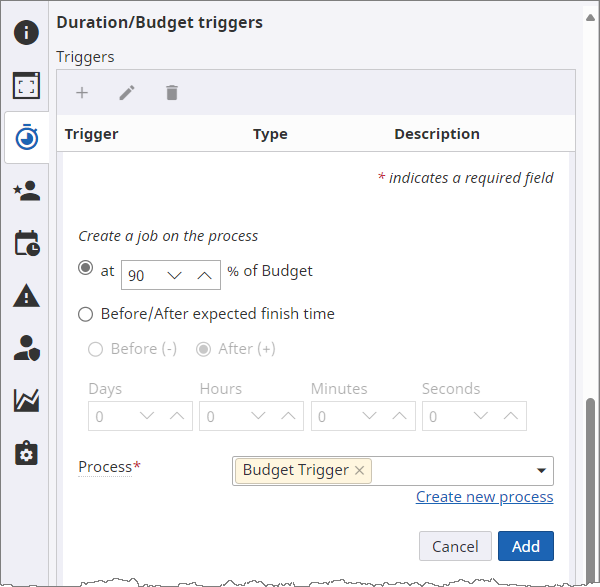Viewport: 600px width, 587px height.
Task: Increase the budget percentage with up chevron
Action: (x=204, y=275)
